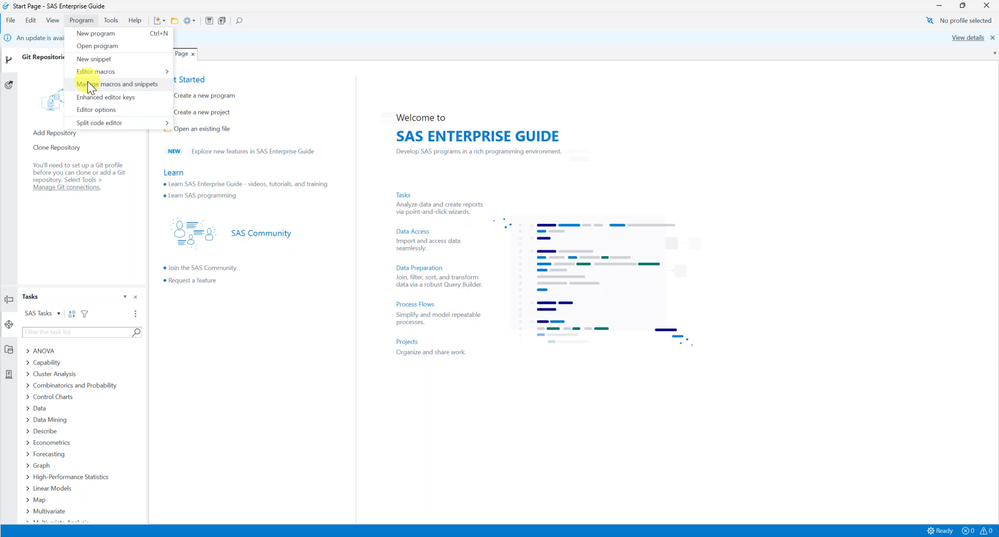
Task: Open the File menu
Action: [x=11, y=20]
